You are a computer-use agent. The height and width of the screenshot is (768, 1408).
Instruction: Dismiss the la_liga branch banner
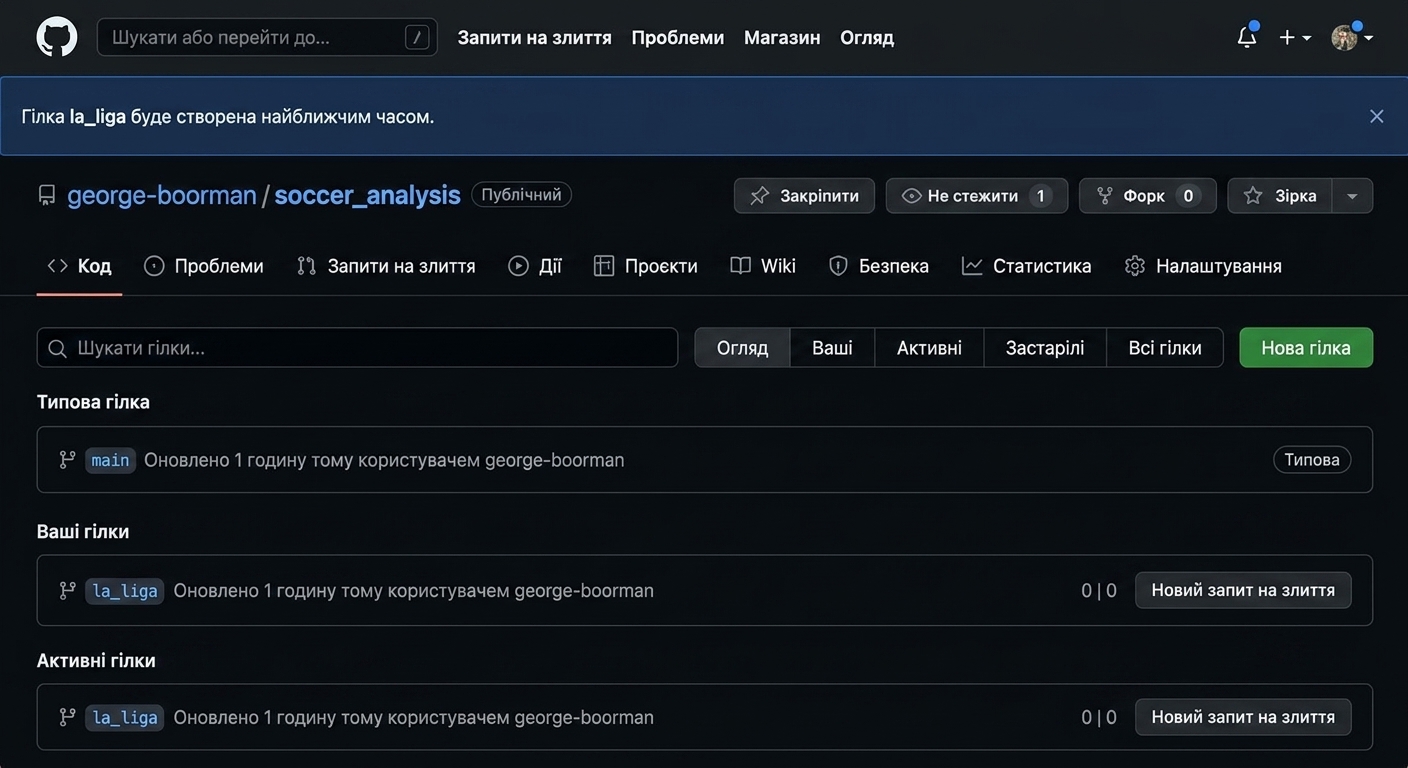(x=1377, y=116)
